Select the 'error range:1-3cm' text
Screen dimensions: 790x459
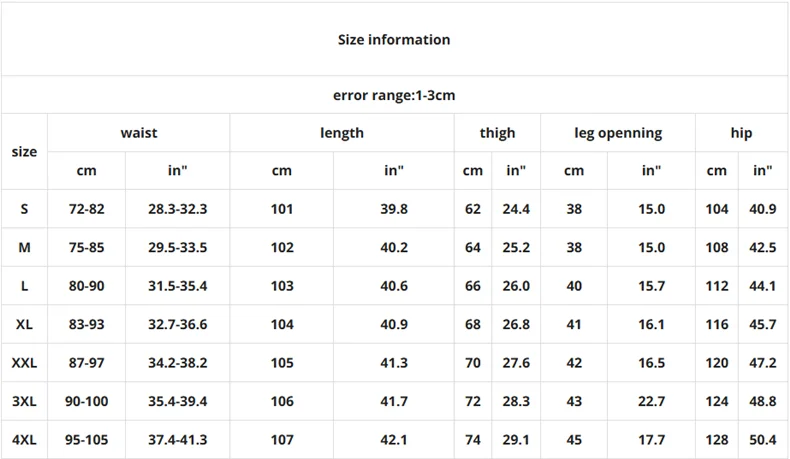click(x=393, y=95)
